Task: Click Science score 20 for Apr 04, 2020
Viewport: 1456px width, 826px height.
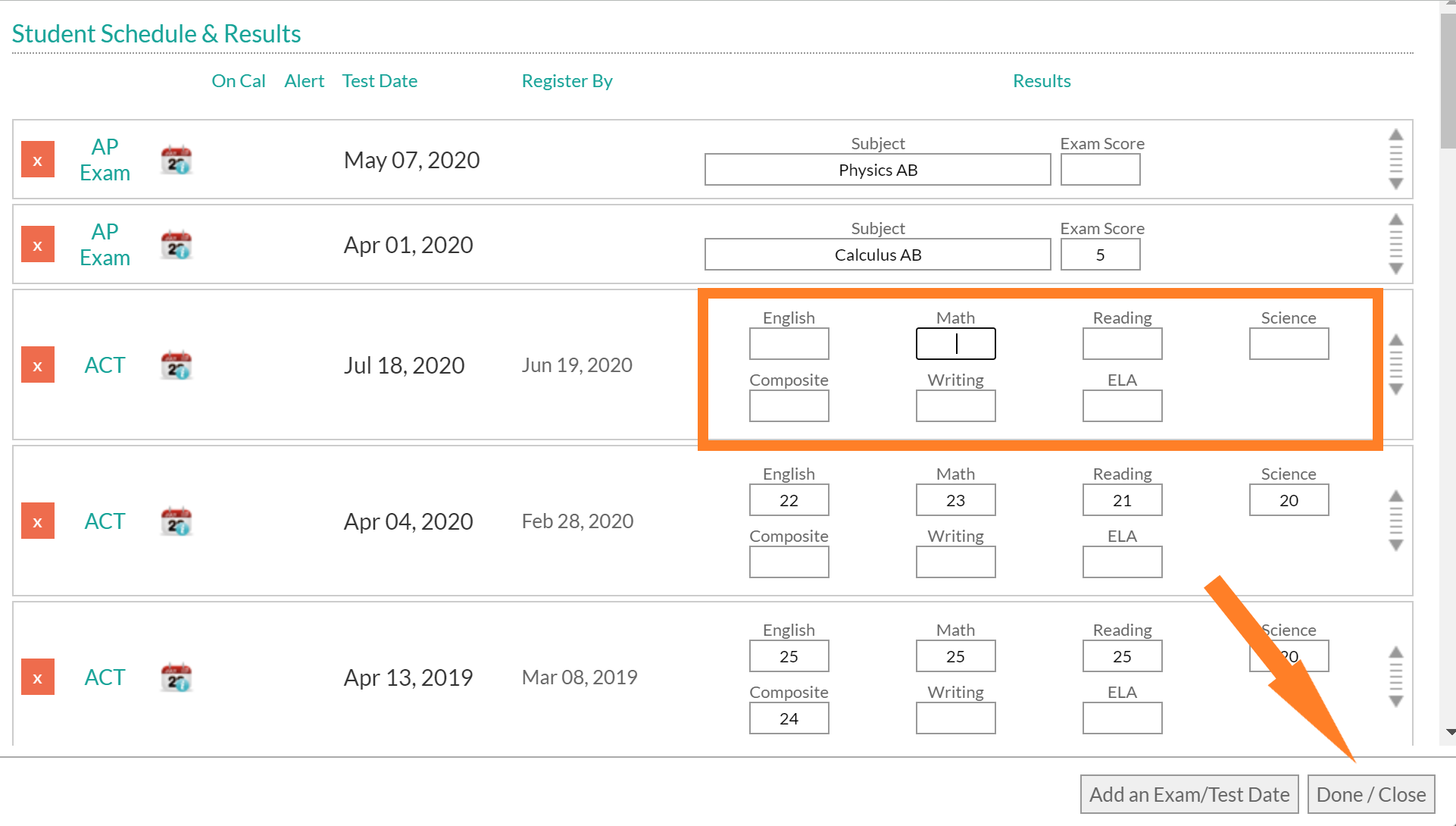Action: (x=1289, y=500)
